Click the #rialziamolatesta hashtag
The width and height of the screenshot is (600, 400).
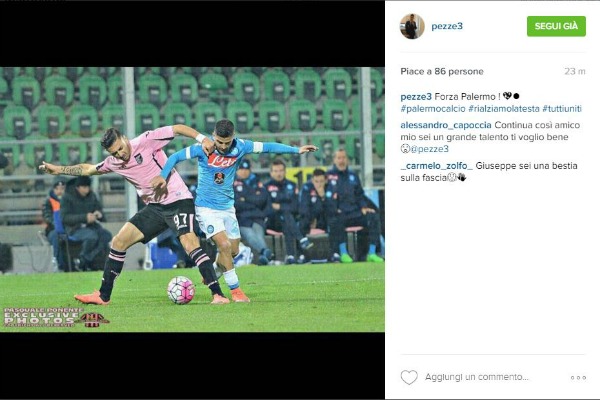point(504,109)
